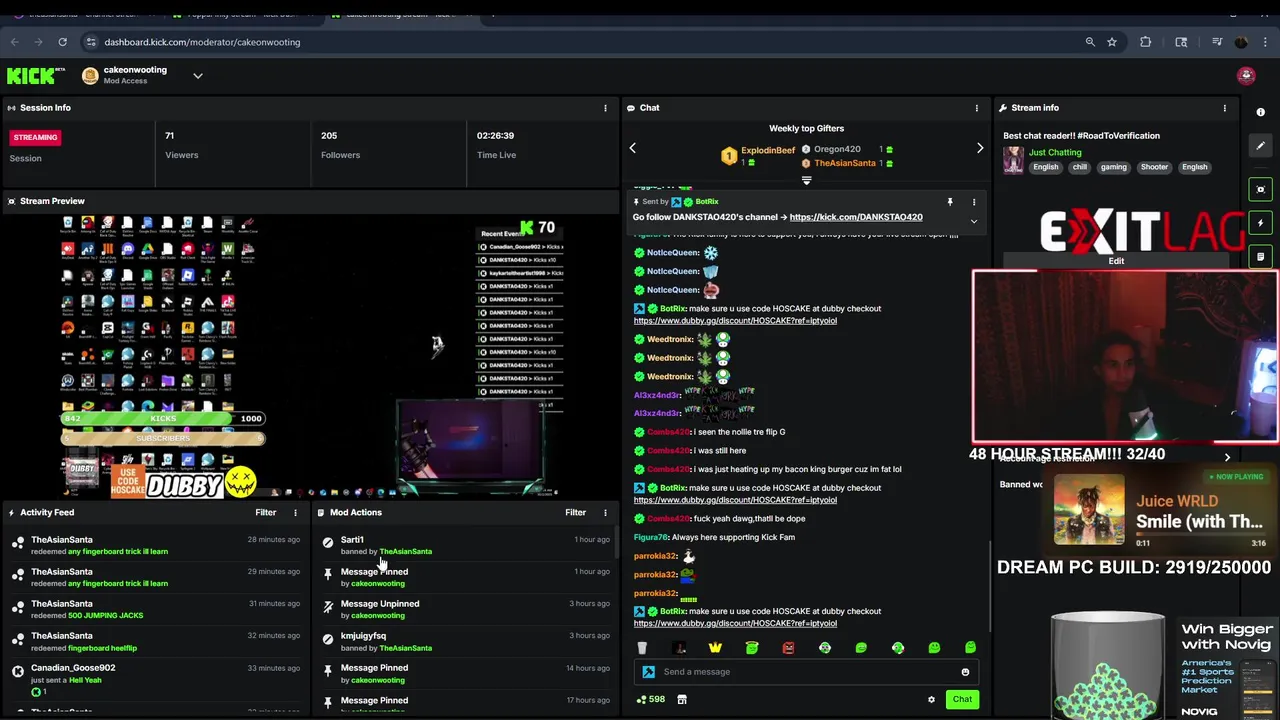Open browser extensions puzzle icon
Image resolution: width=1280 pixels, height=720 pixels.
(x=1145, y=42)
